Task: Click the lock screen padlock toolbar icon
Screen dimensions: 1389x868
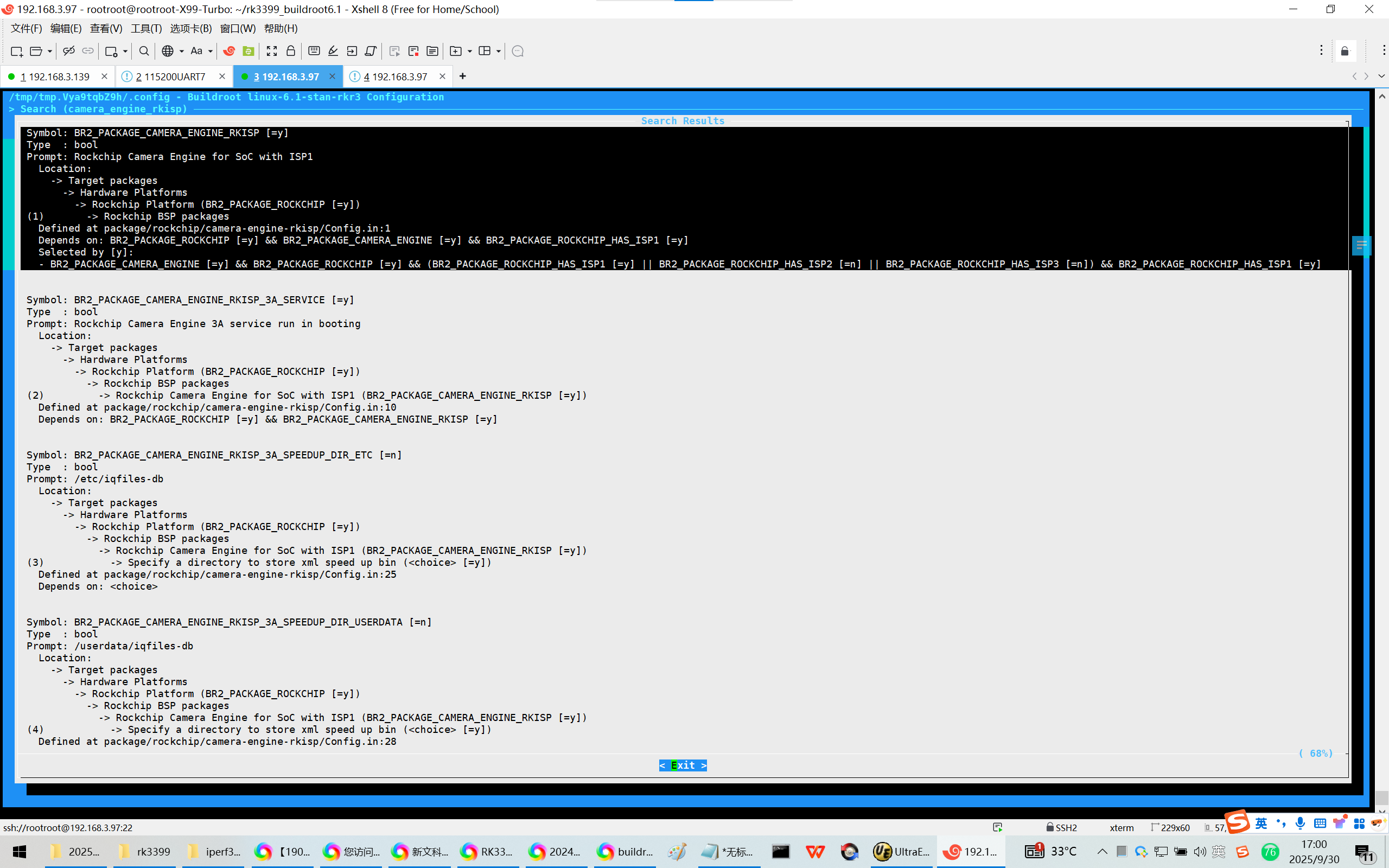Action: pyautogui.click(x=290, y=51)
